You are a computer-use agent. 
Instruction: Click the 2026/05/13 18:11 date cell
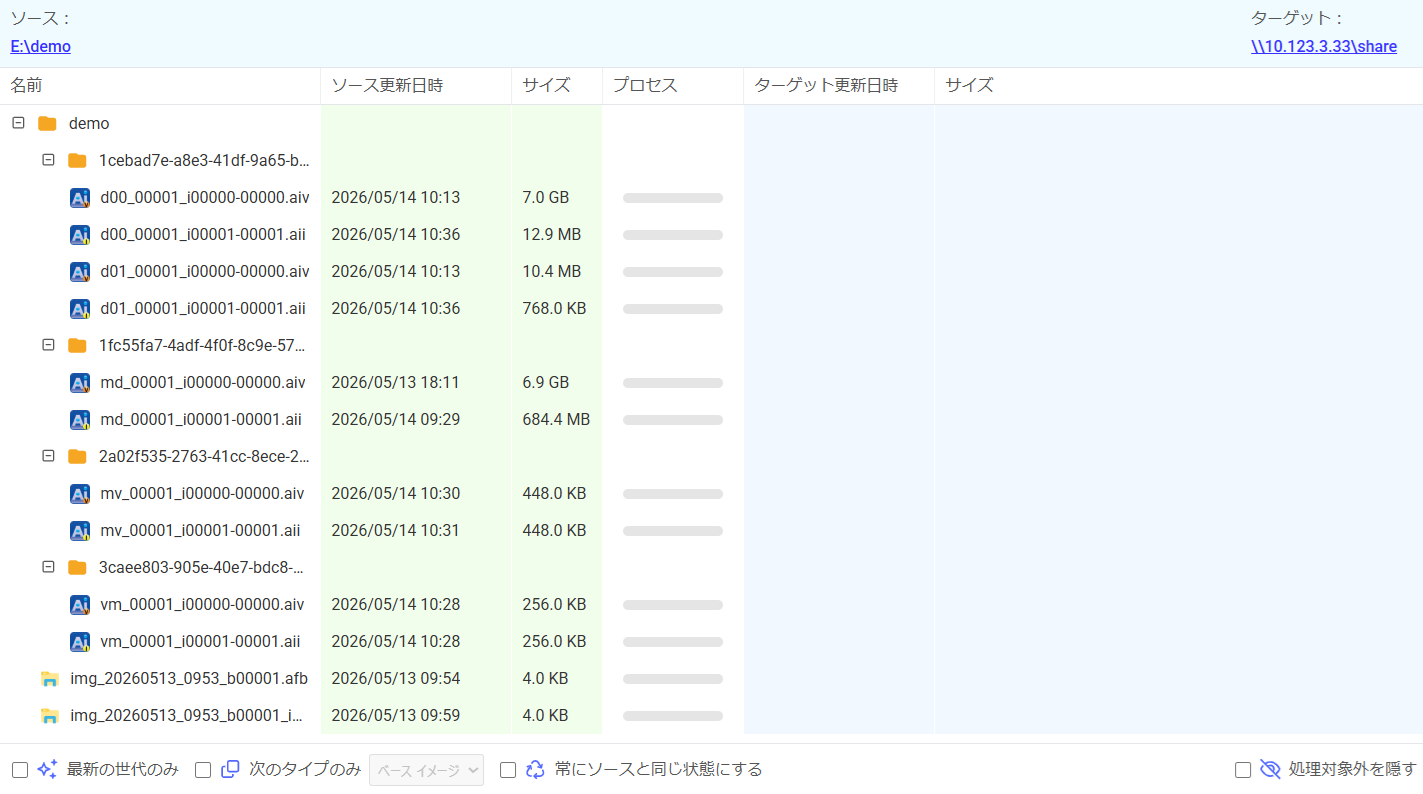click(396, 383)
